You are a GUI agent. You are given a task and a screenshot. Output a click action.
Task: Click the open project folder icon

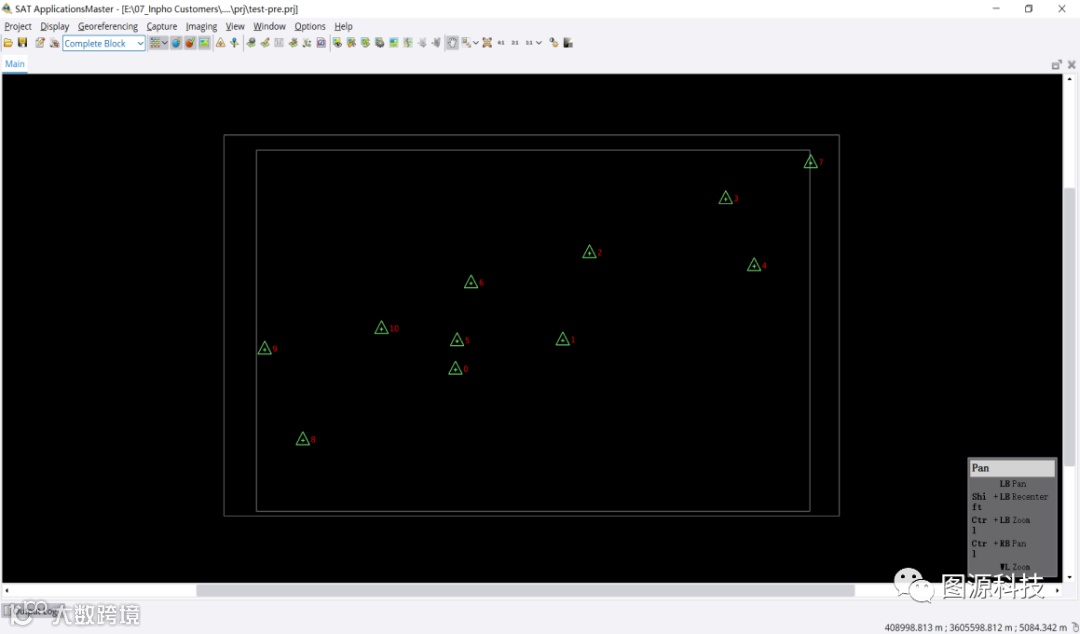tap(8, 43)
